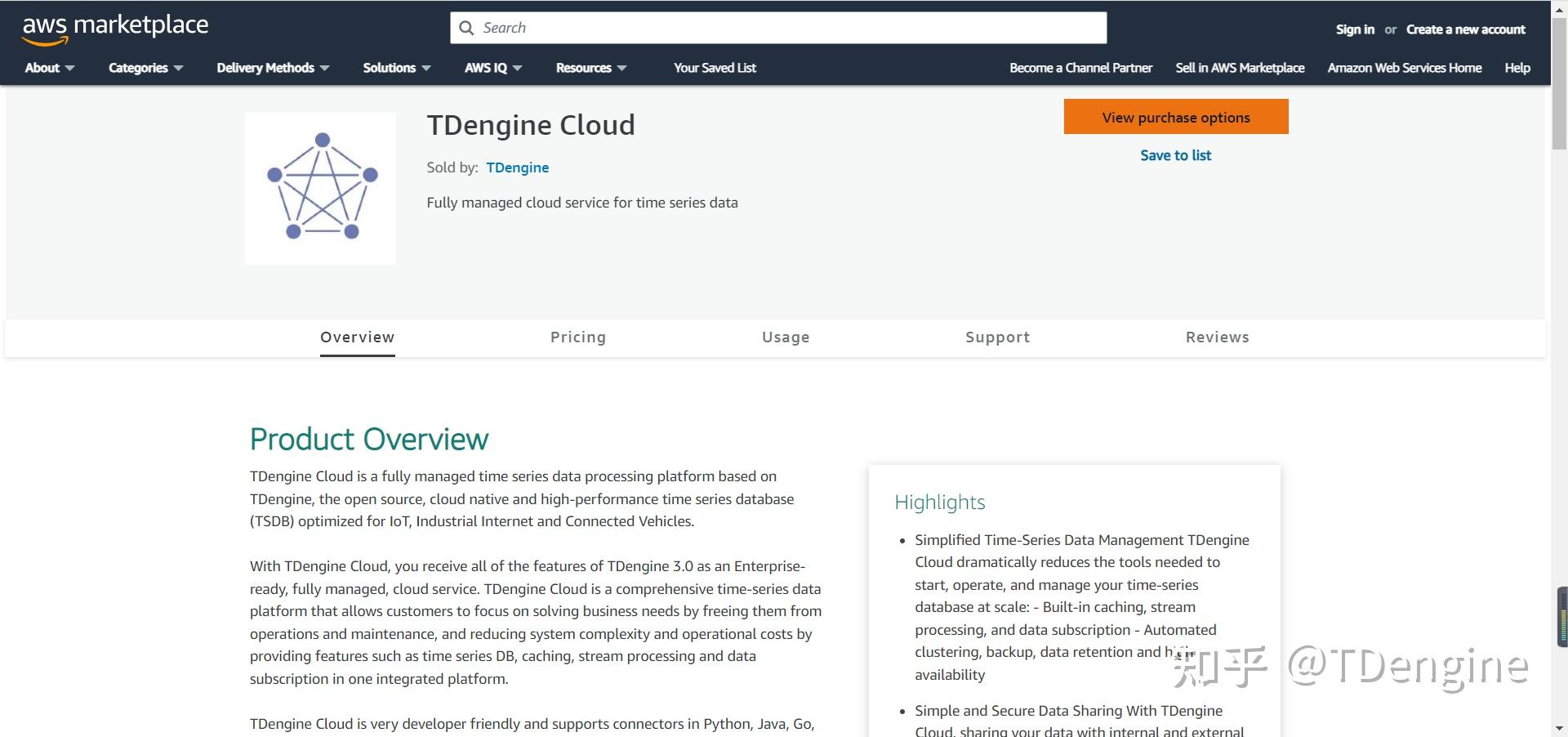
Task: Click the search magnifier icon
Action: pyautogui.click(x=466, y=28)
